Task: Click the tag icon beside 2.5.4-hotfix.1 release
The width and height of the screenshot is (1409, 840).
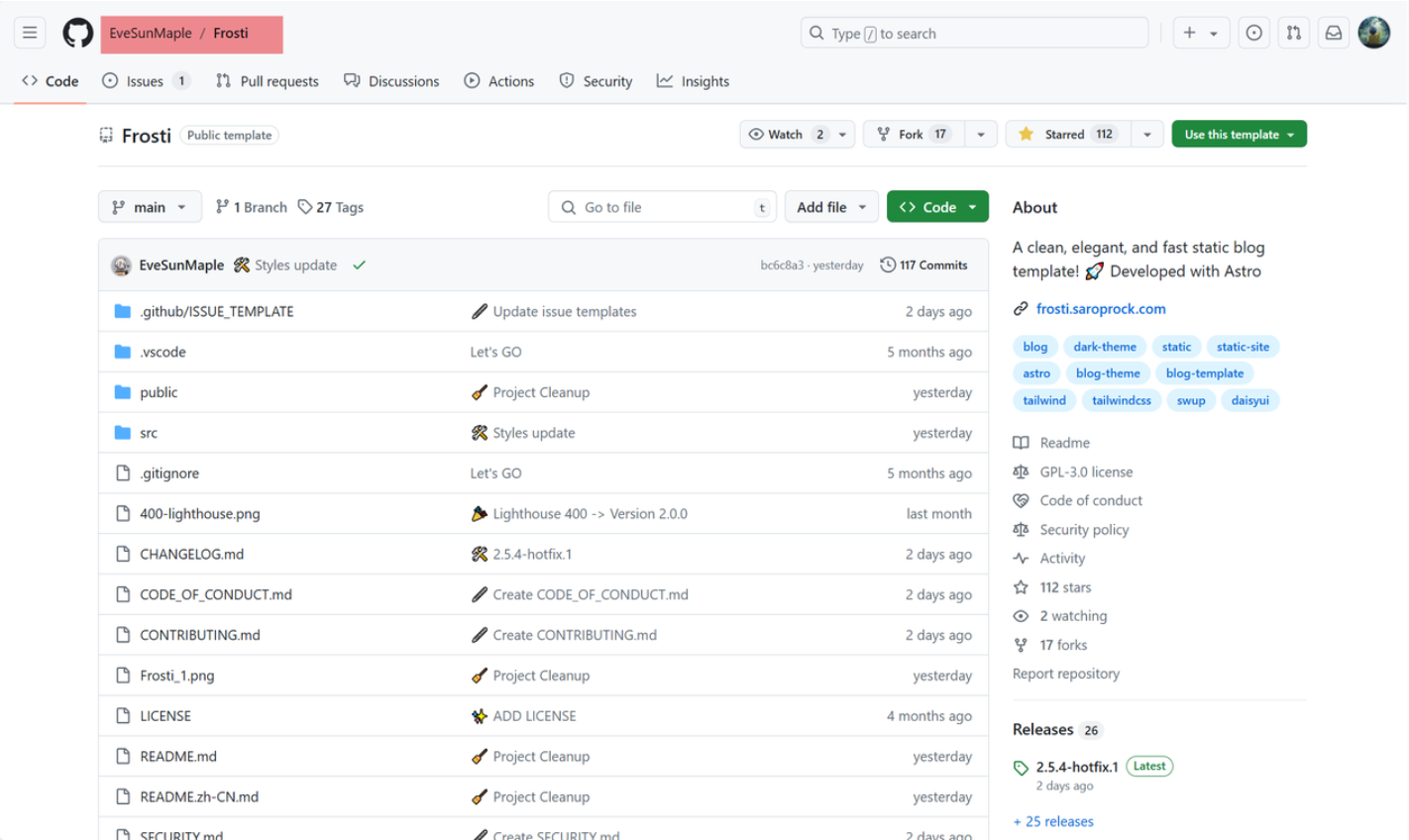Action: tap(1021, 768)
